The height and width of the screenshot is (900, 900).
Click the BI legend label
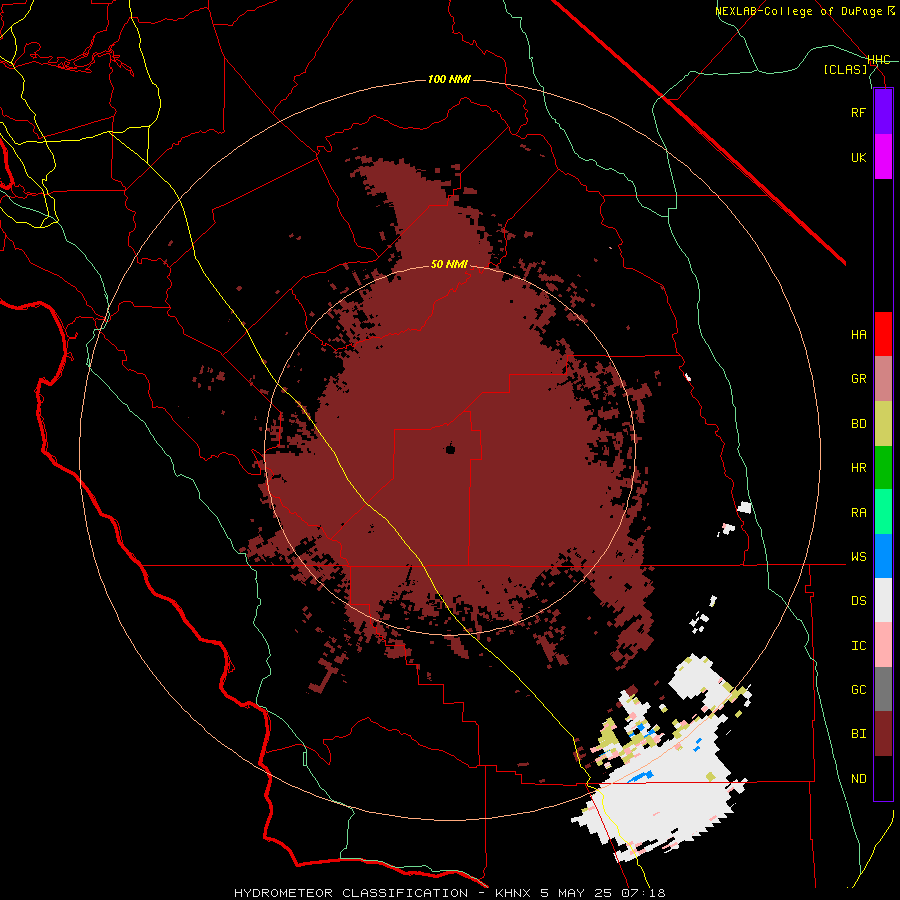coord(858,734)
